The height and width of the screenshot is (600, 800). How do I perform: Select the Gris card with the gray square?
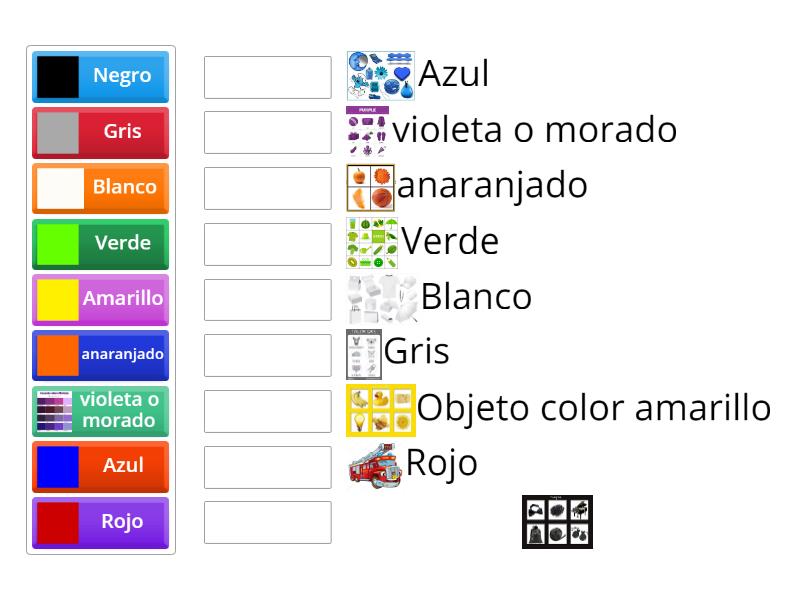coord(100,132)
